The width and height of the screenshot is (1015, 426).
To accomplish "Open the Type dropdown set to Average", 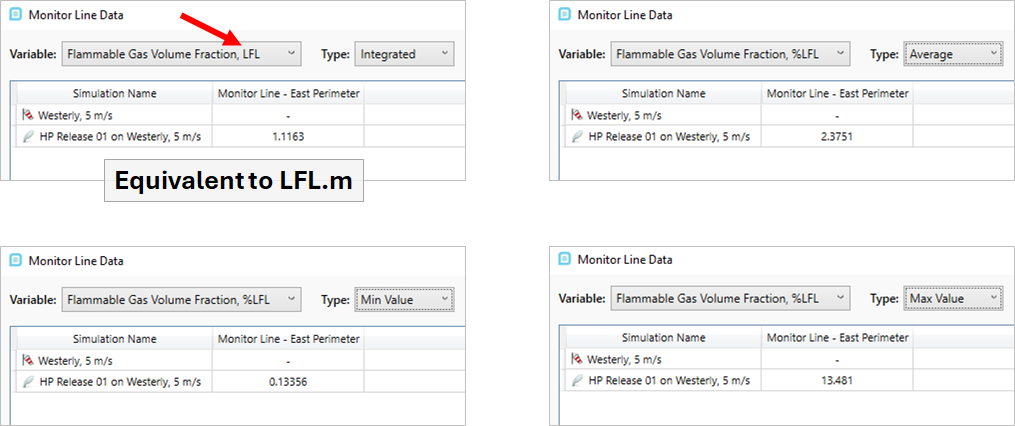I will [954, 54].
